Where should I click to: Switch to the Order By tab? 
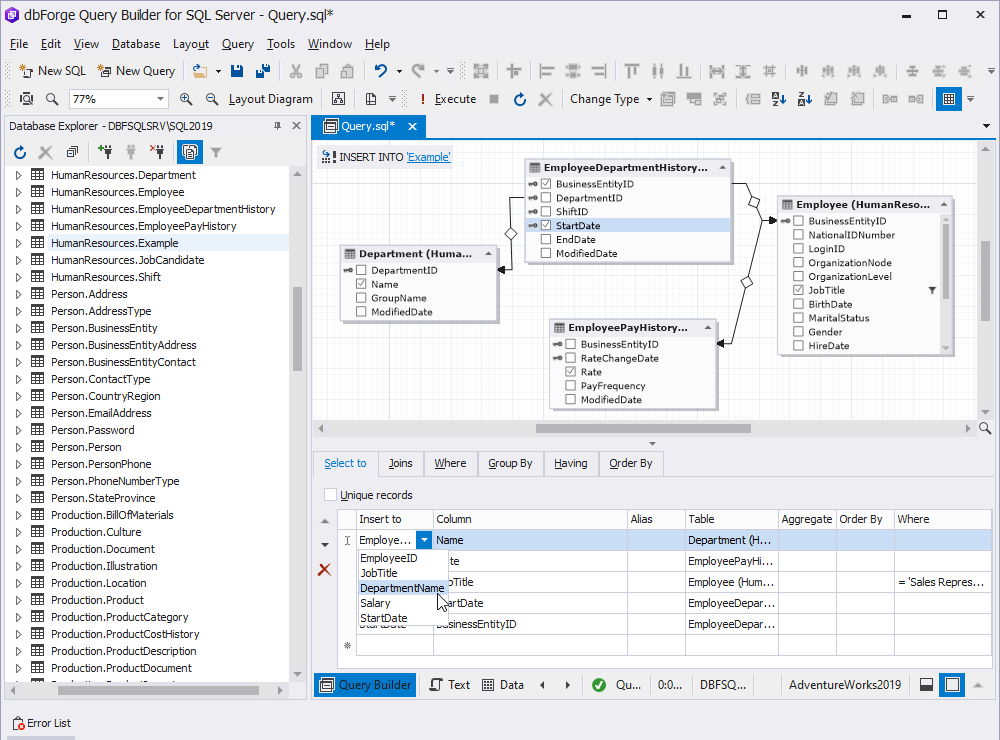[x=631, y=463]
